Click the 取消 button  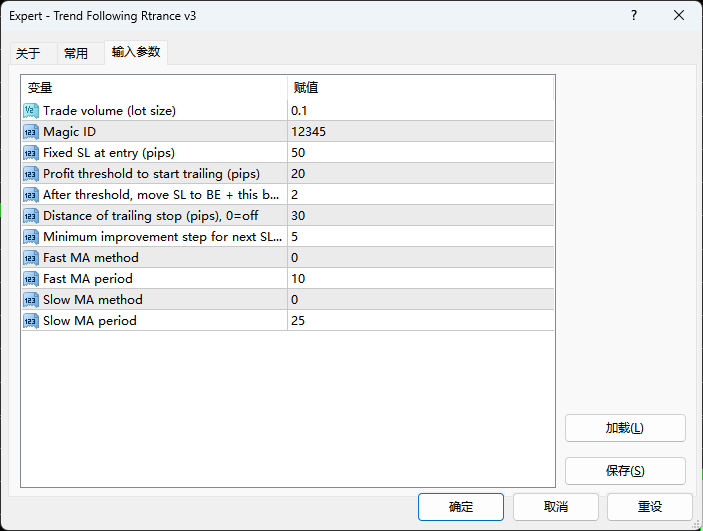[x=558, y=507]
